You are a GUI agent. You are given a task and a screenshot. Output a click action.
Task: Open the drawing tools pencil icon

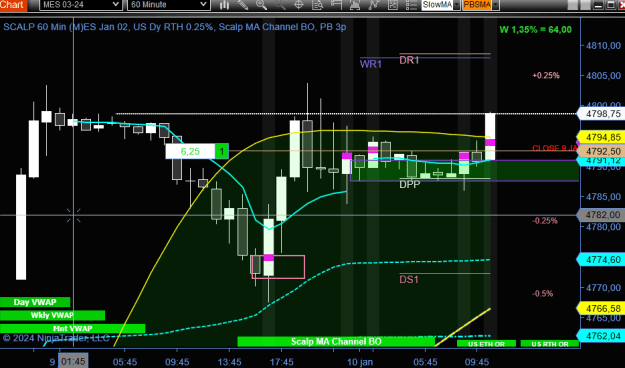click(x=243, y=5)
